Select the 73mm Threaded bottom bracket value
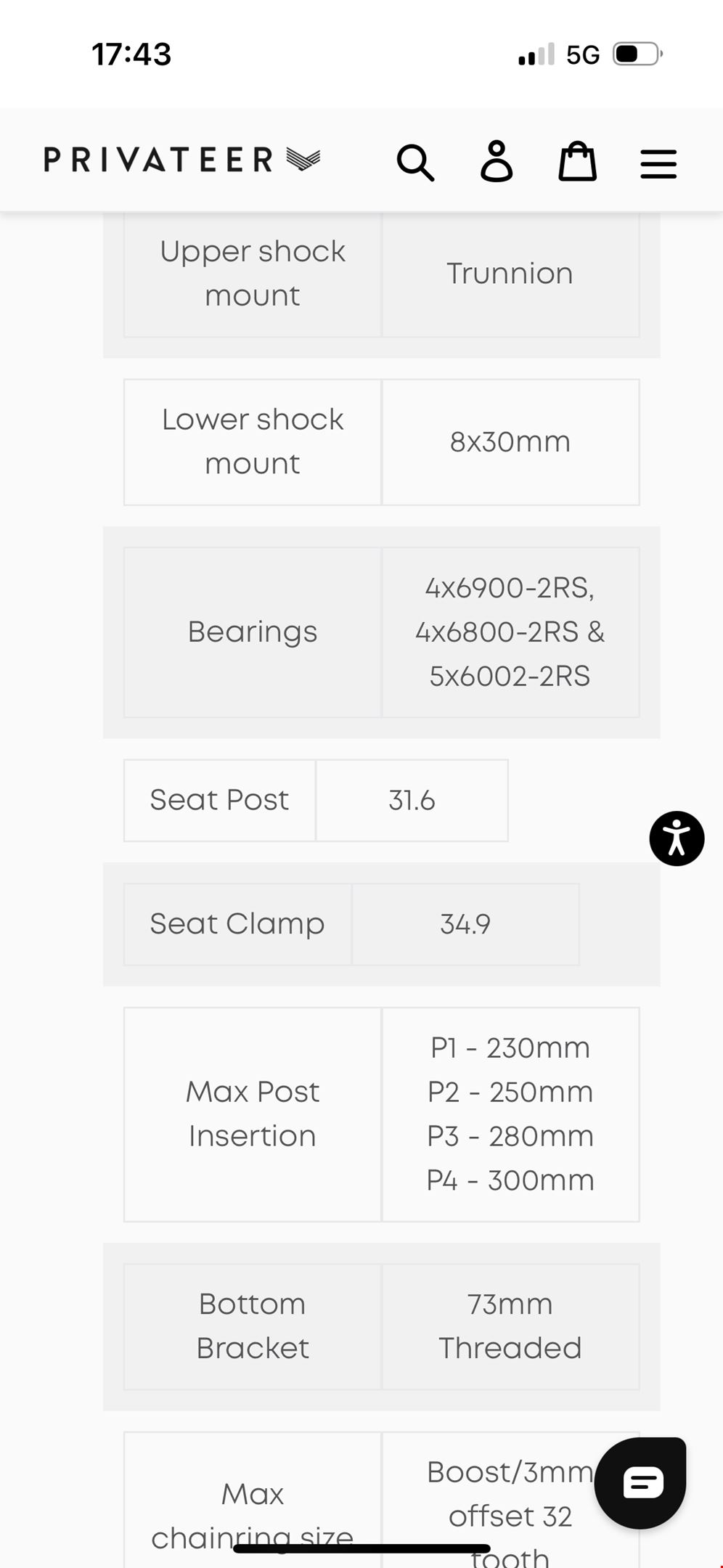Viewport: 723px width, 1568px height. coord(510,1326)
